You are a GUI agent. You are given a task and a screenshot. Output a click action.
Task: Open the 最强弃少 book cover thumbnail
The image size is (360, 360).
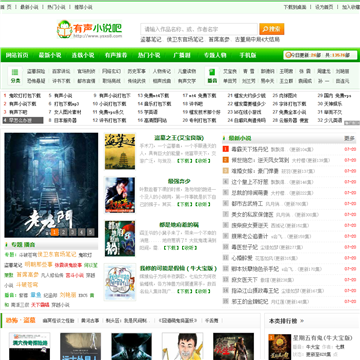pos(120,195)
